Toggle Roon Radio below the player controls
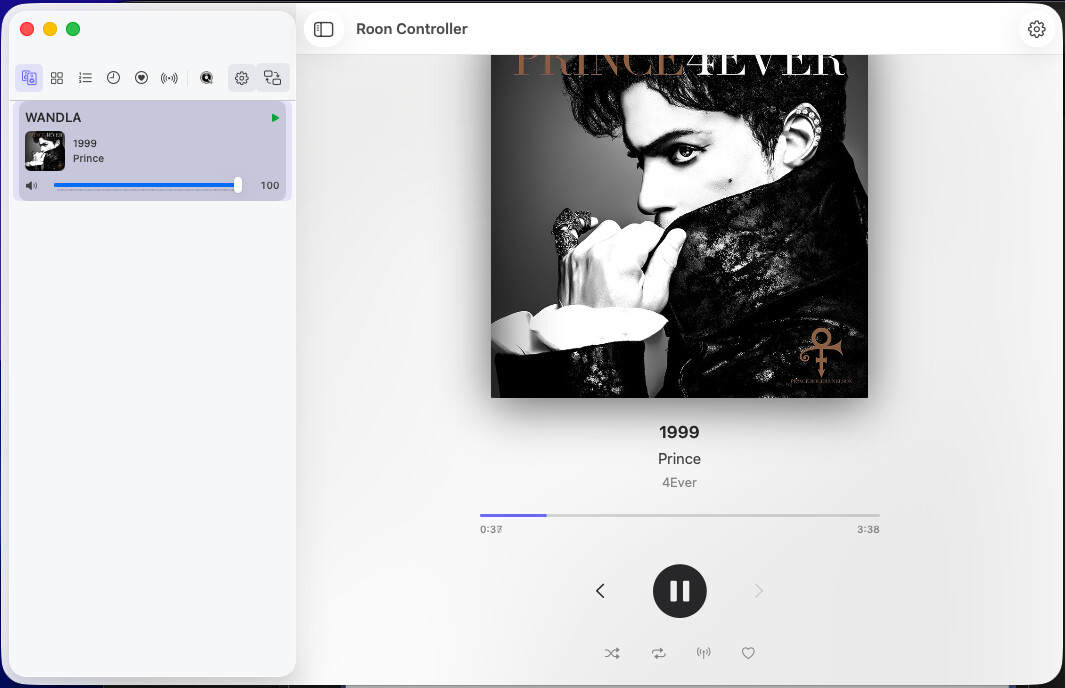Screen dimensions: 1065x688 point(704,653)
